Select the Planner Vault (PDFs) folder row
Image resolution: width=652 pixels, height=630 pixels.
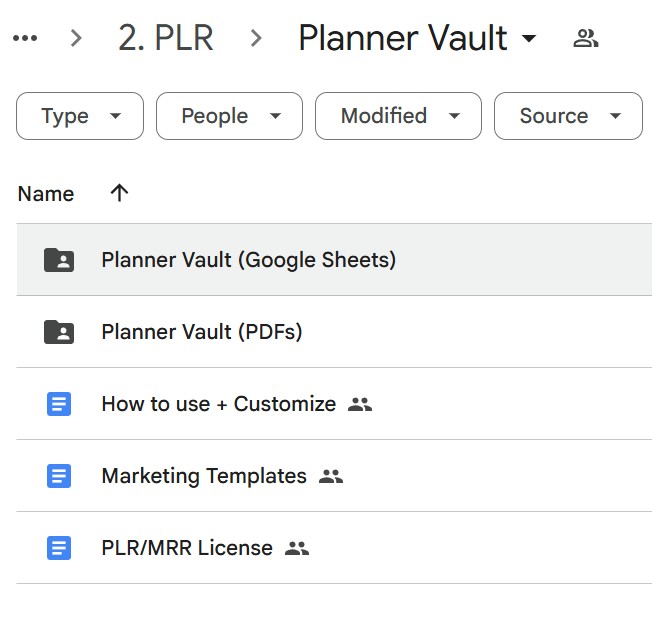coord(334,332)
